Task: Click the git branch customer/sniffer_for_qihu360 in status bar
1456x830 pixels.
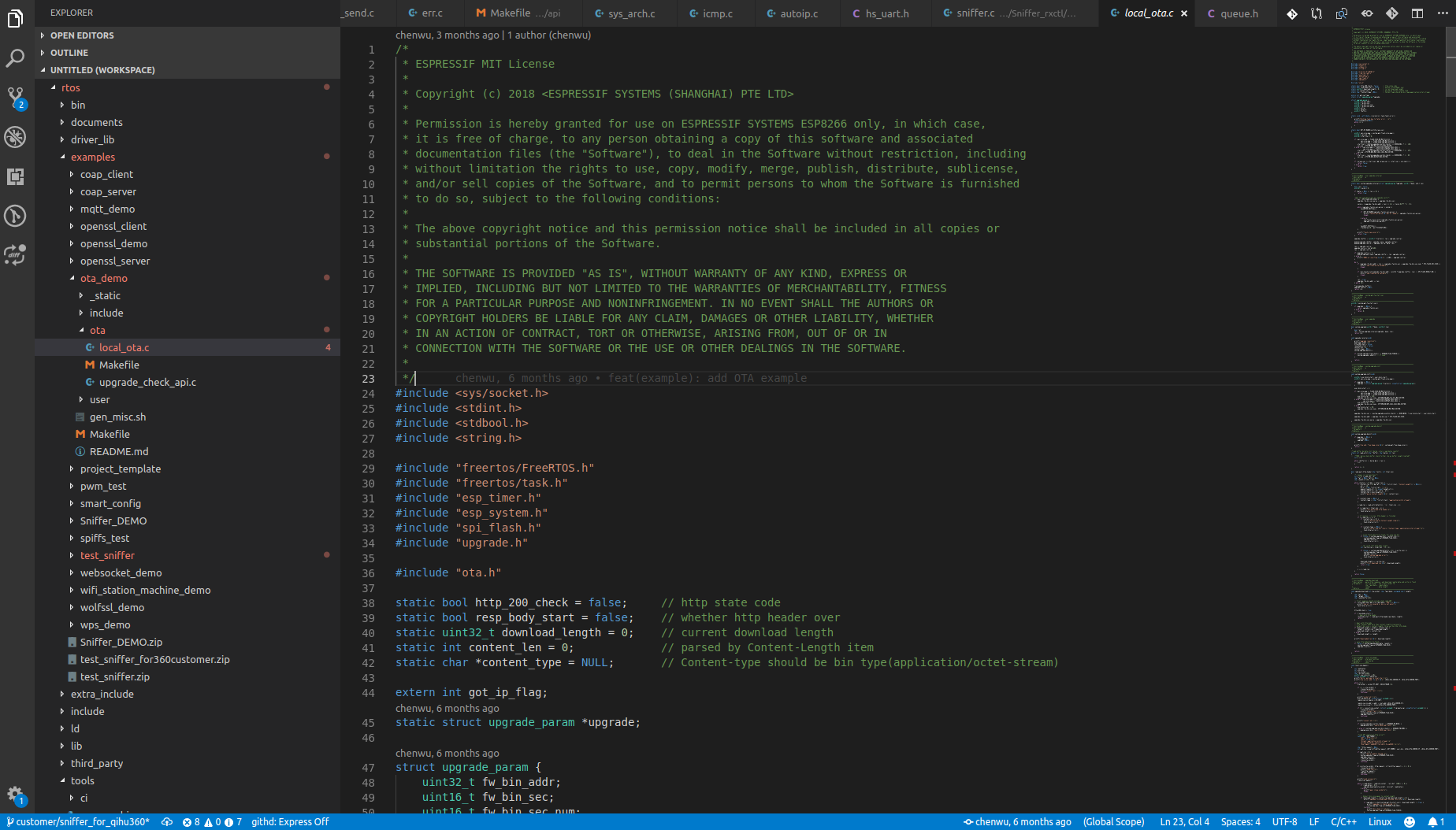Action: [78, 822]
